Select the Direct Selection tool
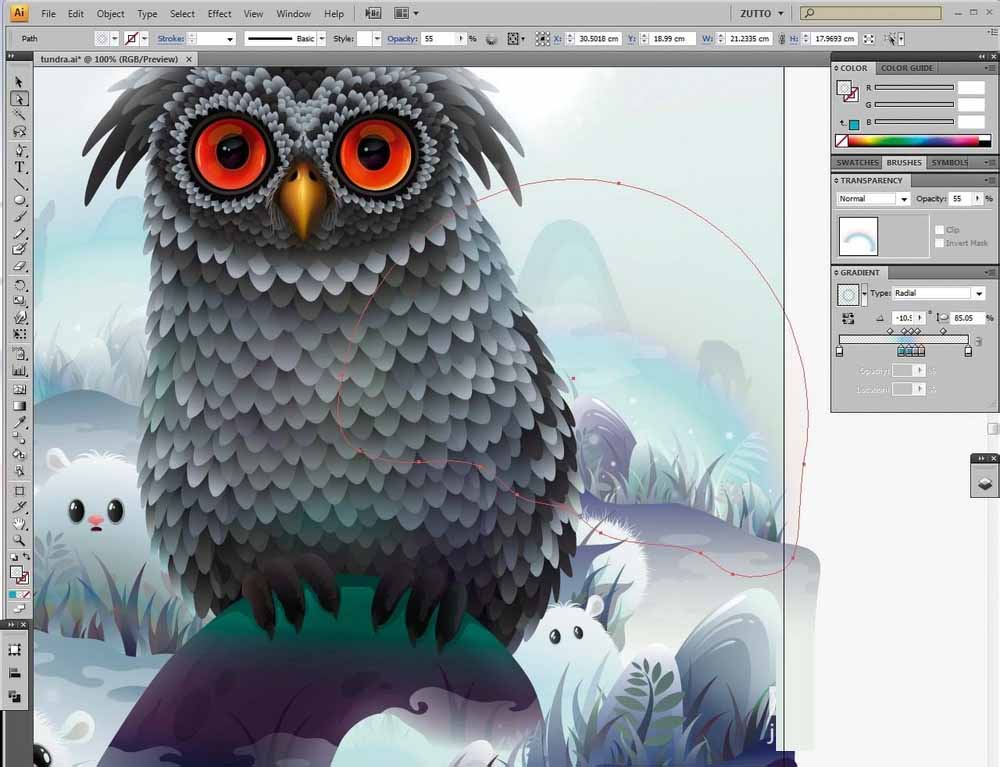 coord(19,99)
